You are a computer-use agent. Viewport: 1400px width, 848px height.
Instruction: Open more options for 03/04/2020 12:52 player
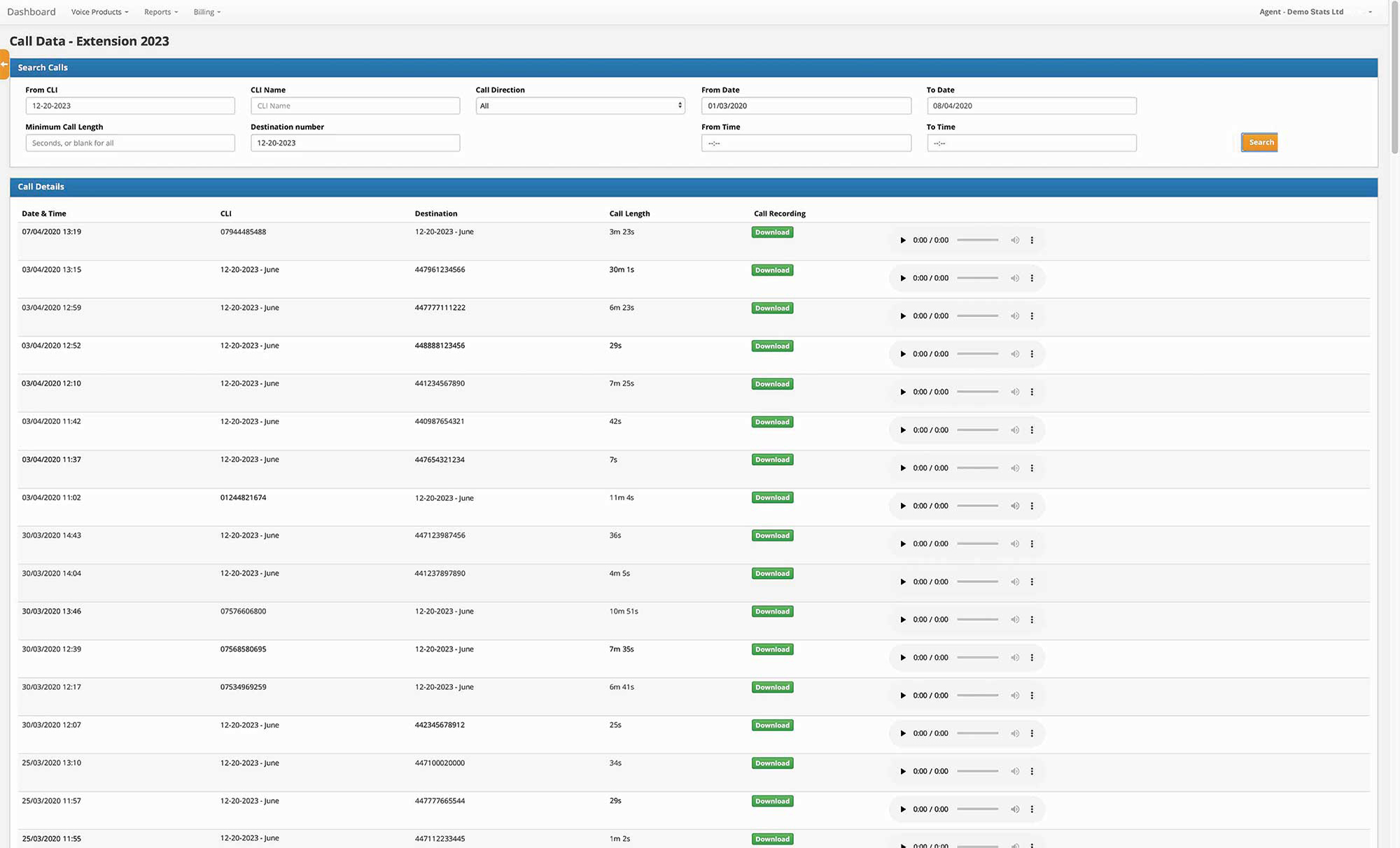[x=1032, y=355]
